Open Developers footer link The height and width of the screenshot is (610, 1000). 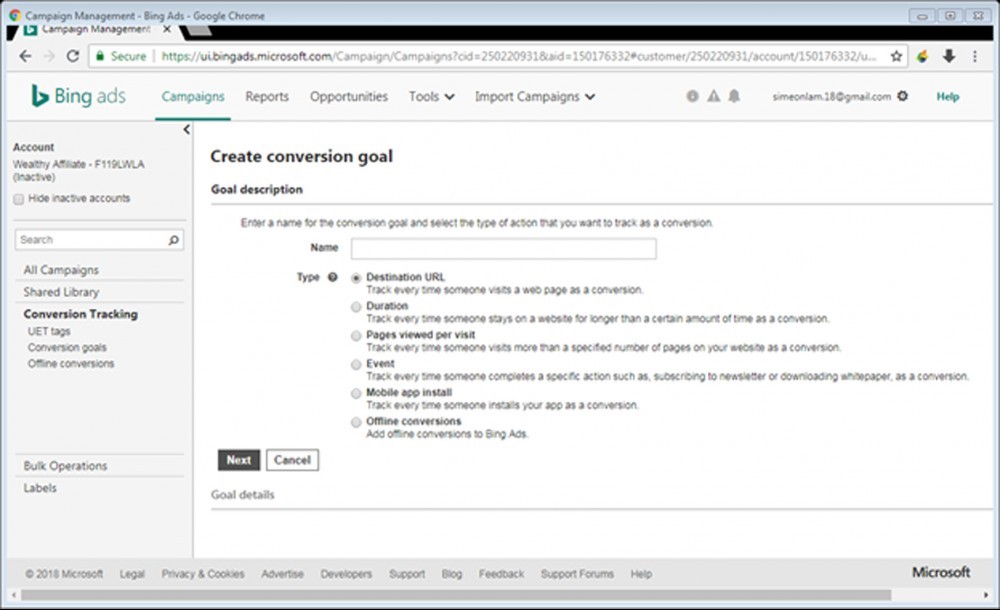pos(346,574)
